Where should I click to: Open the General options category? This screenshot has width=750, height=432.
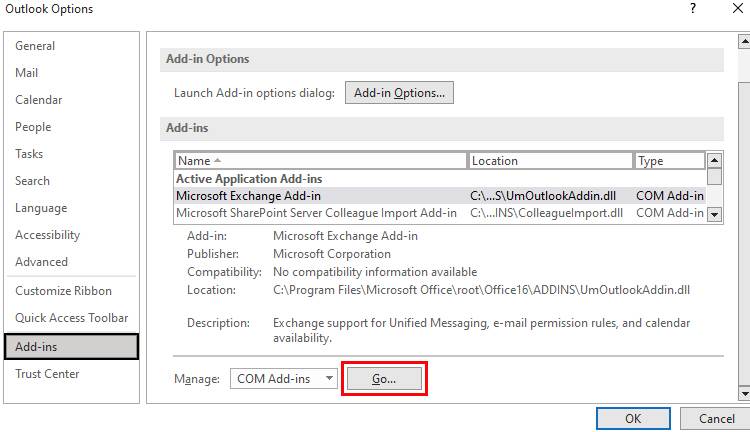click(35, 46)
